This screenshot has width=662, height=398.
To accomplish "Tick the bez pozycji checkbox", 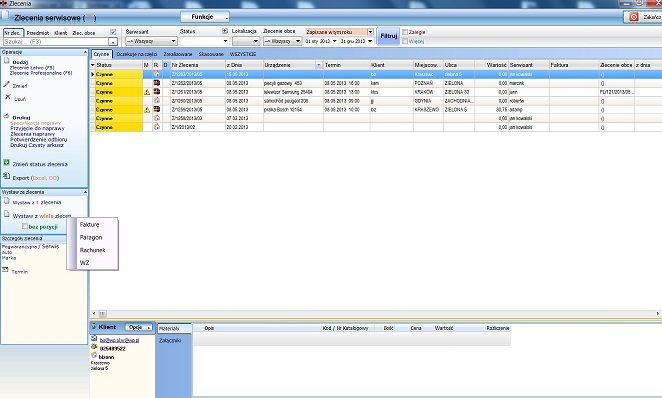I will (x=25, y=227).
